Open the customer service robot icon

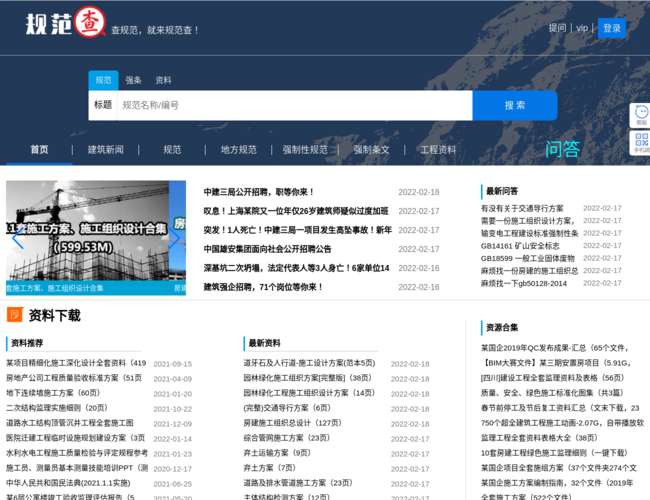641,114
